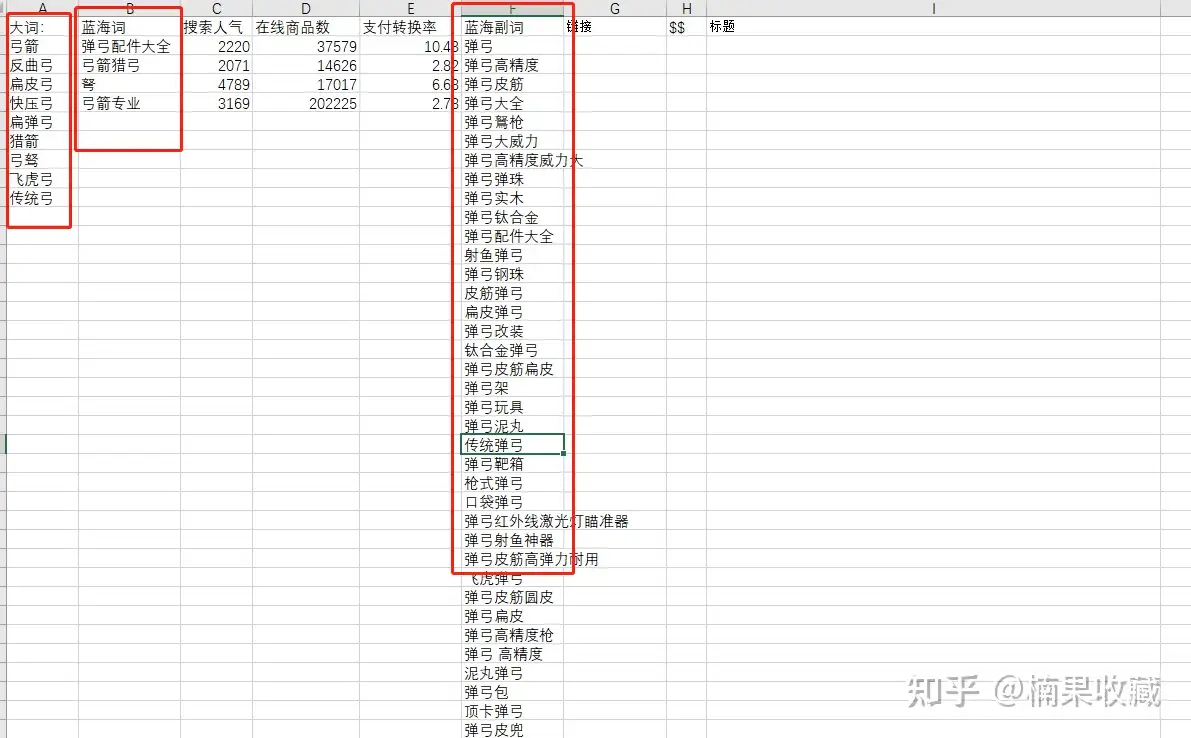Screen dimensions: 1191x738
Task: Select the '反曲弓' cell
Action: click(x=43, y=65)
